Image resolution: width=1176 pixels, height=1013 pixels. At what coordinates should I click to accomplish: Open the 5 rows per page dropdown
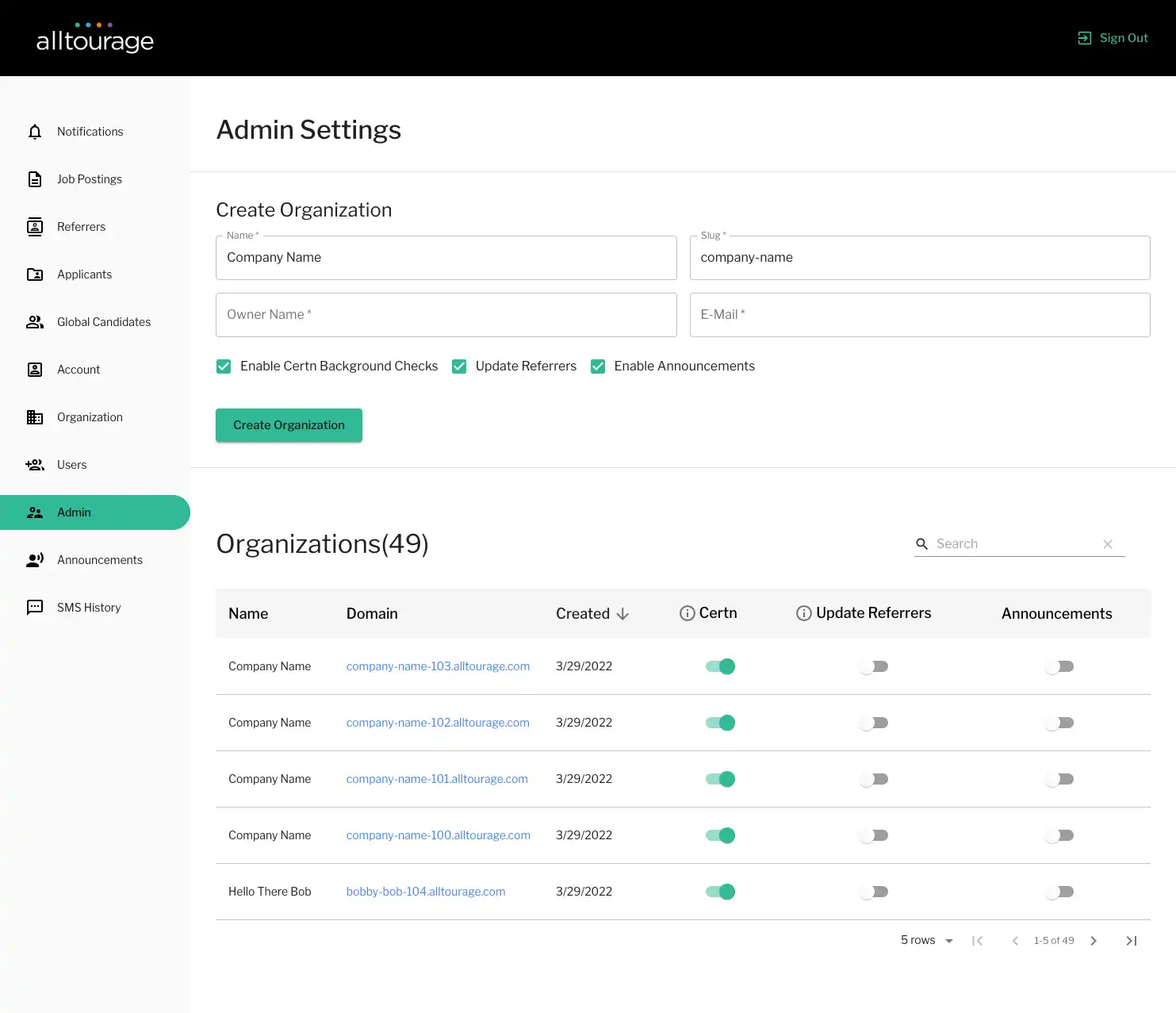pos(927,940)
